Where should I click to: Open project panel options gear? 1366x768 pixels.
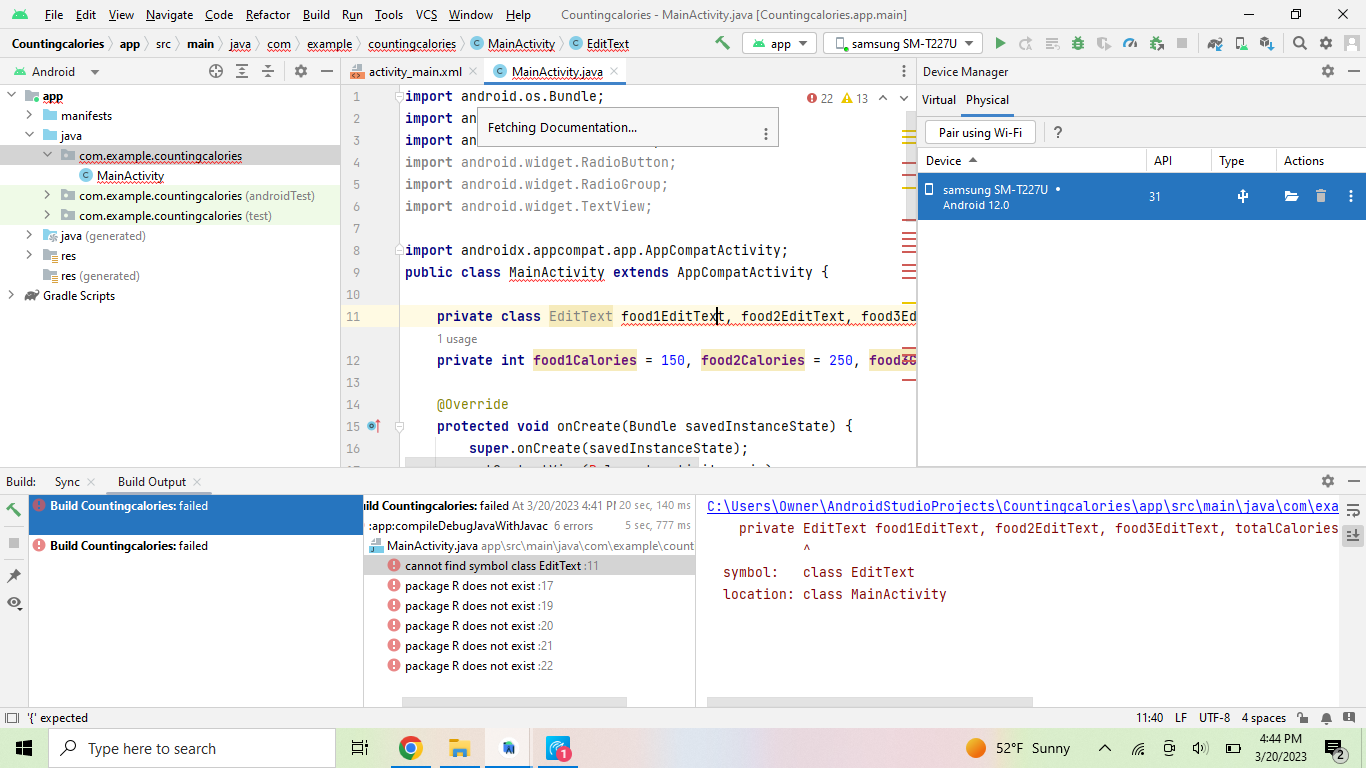coord(301,71)
